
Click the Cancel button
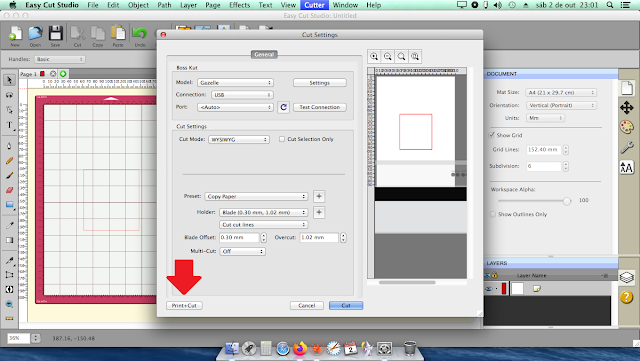pos(307,305)
